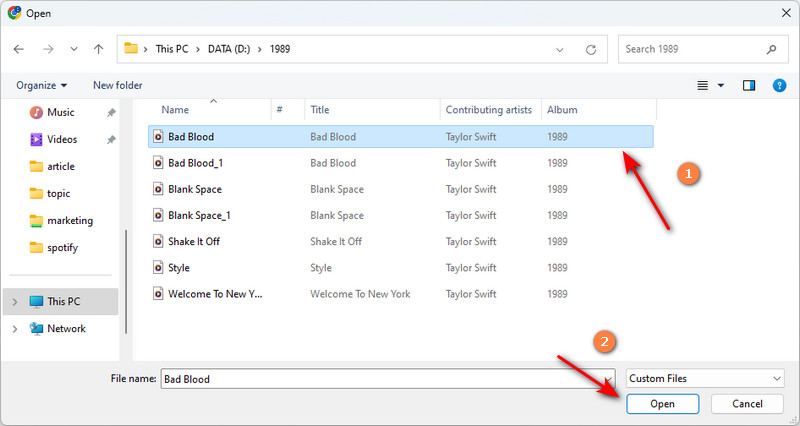Select the Style file
This screenshot has height=426, width=800.
pos(401,268)
